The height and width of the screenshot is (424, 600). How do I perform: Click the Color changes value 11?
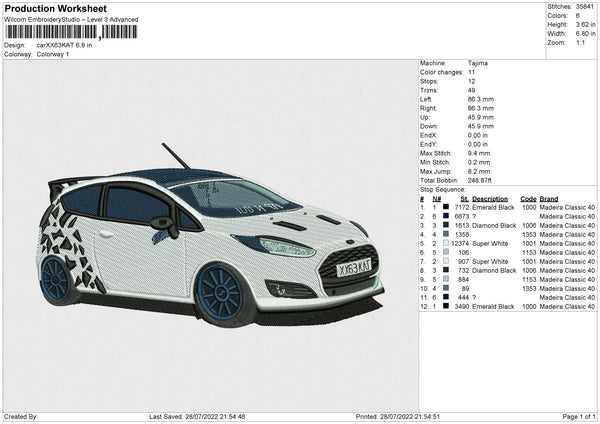point(471,72)
